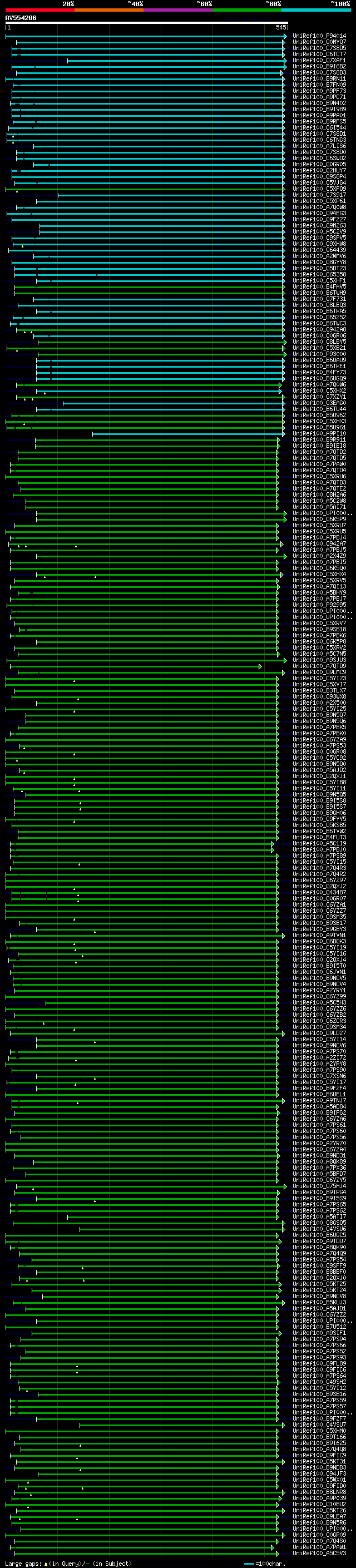356x1568 pixels.
Task: Select the UniRef100_B9RFS5 label
Action: tap(319, 121)
